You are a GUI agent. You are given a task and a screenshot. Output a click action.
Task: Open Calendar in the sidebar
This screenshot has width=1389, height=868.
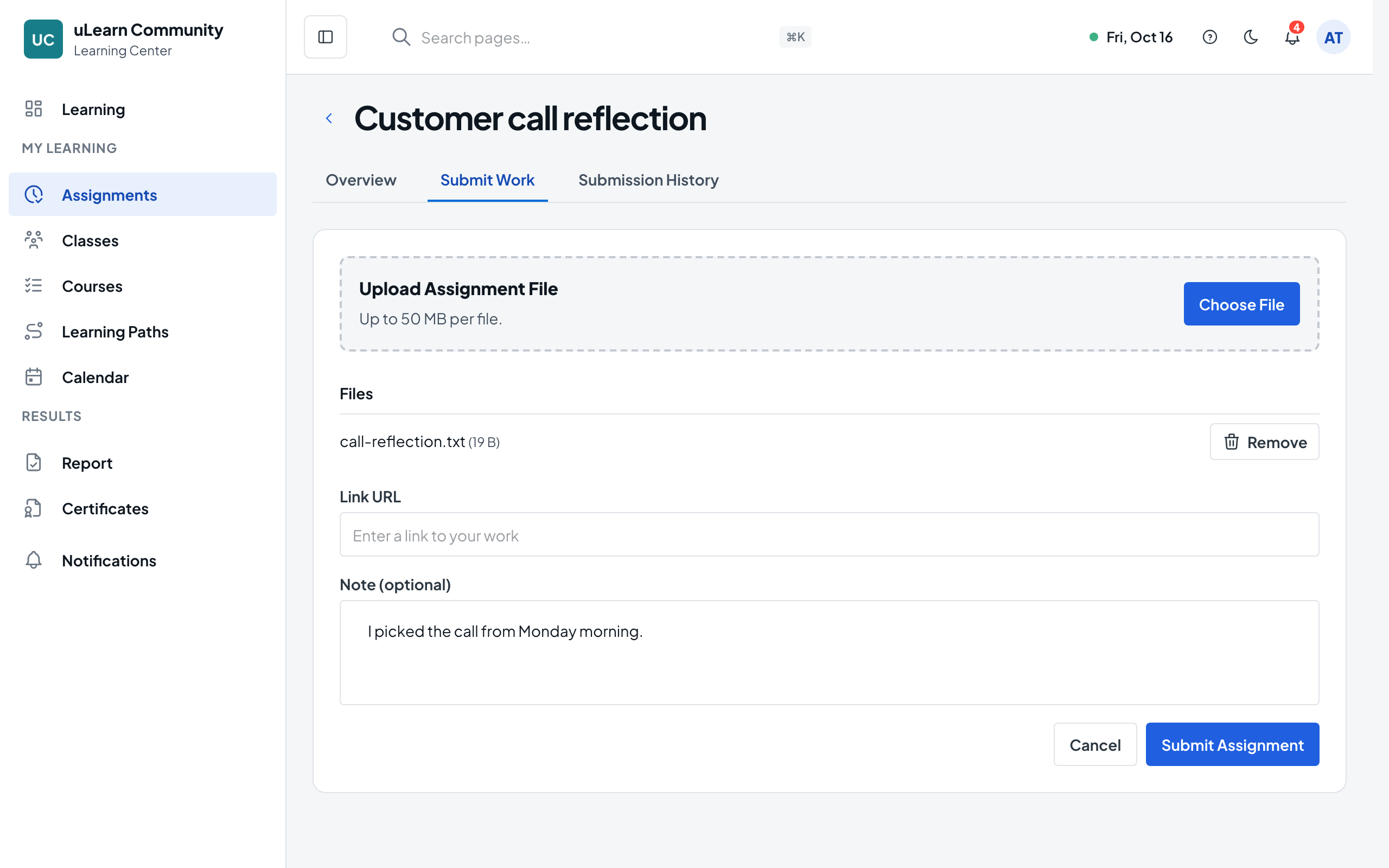[x=142, y=377]
